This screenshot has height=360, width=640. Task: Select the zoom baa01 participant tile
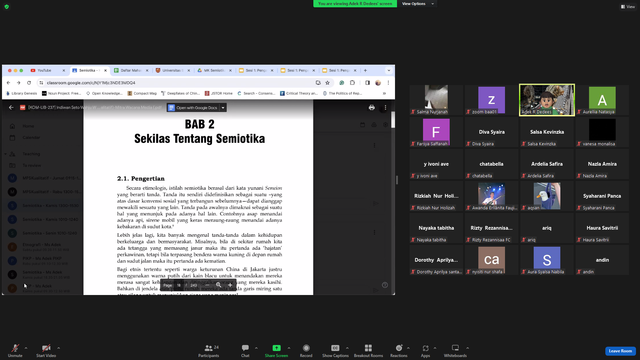click(x=491, y=100)
